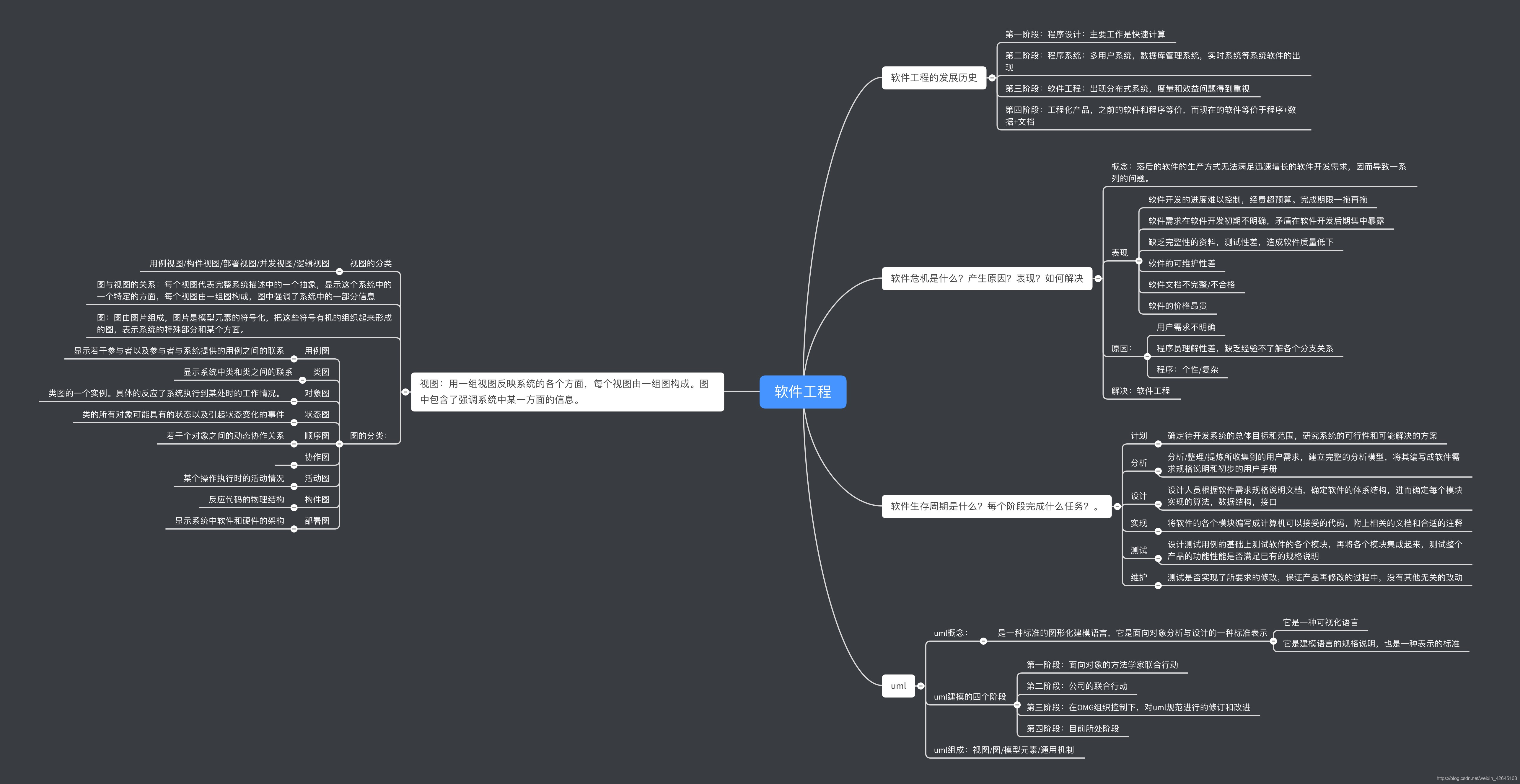Image resolution: width=1520 pixels, height=784 pixels.
Task: Select the 软件工程的发展历史 topic node
Action: click(x=934, y=78)
